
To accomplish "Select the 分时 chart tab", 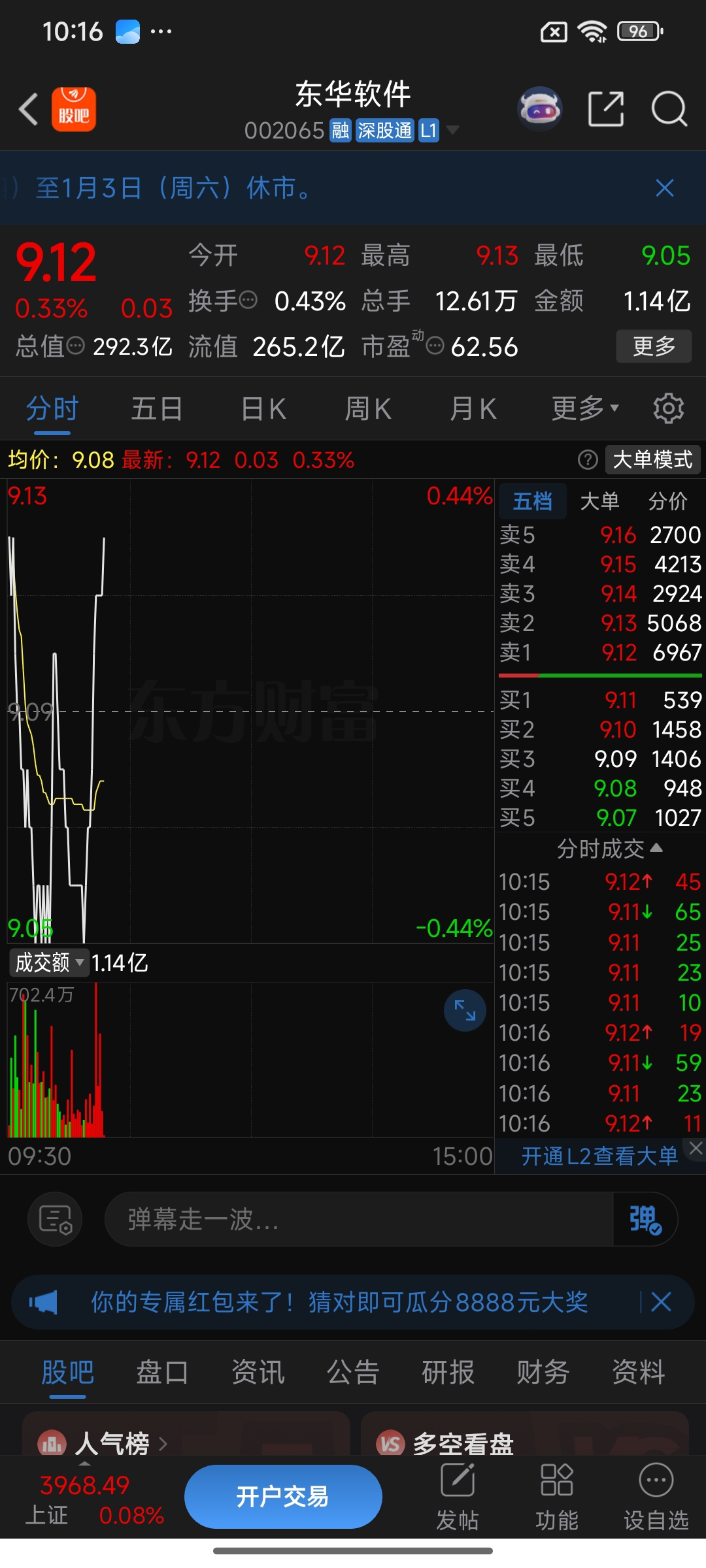I will coord(52,409).
